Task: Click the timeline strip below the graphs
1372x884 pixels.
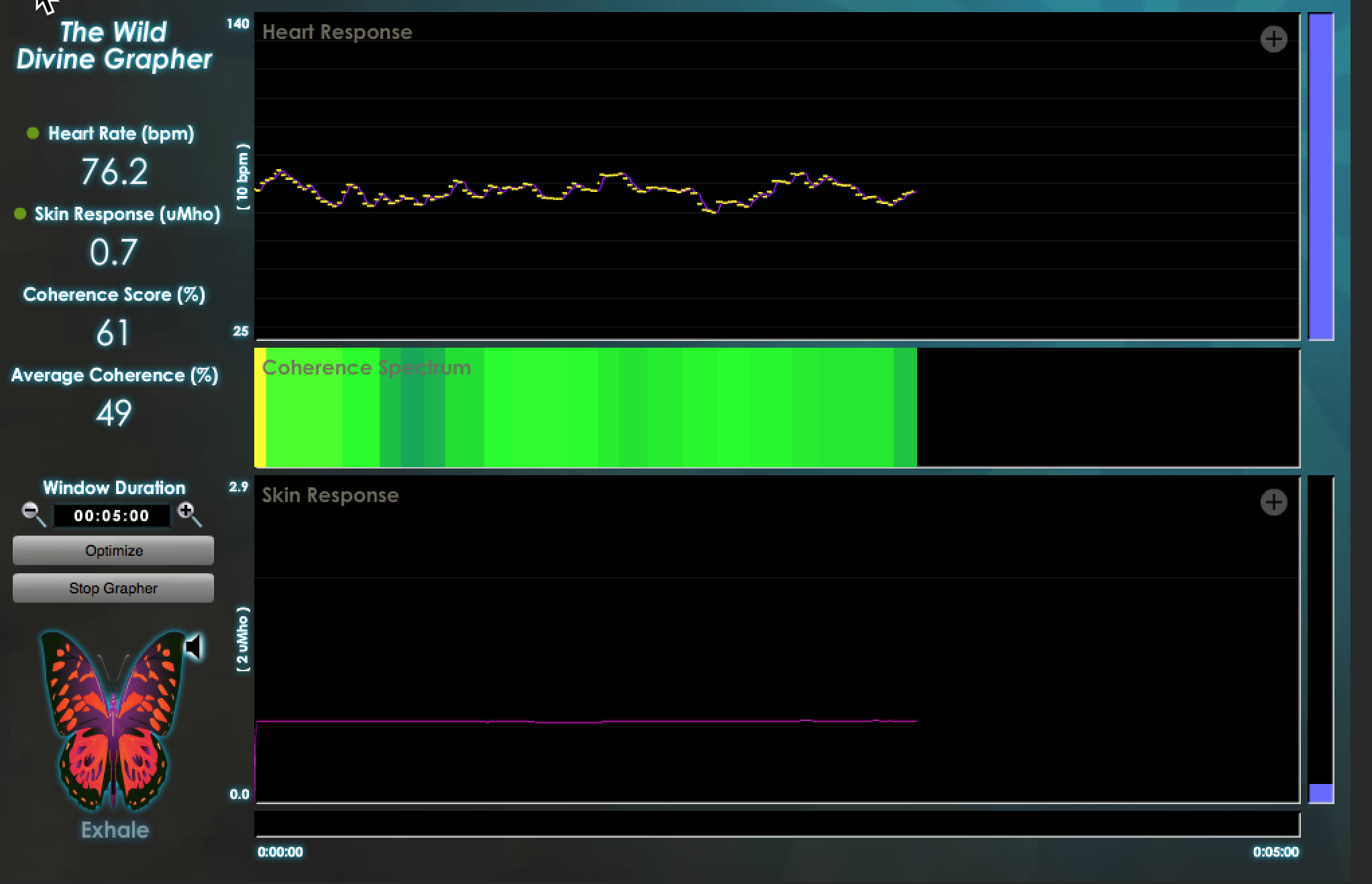Action: click(776, 824)
